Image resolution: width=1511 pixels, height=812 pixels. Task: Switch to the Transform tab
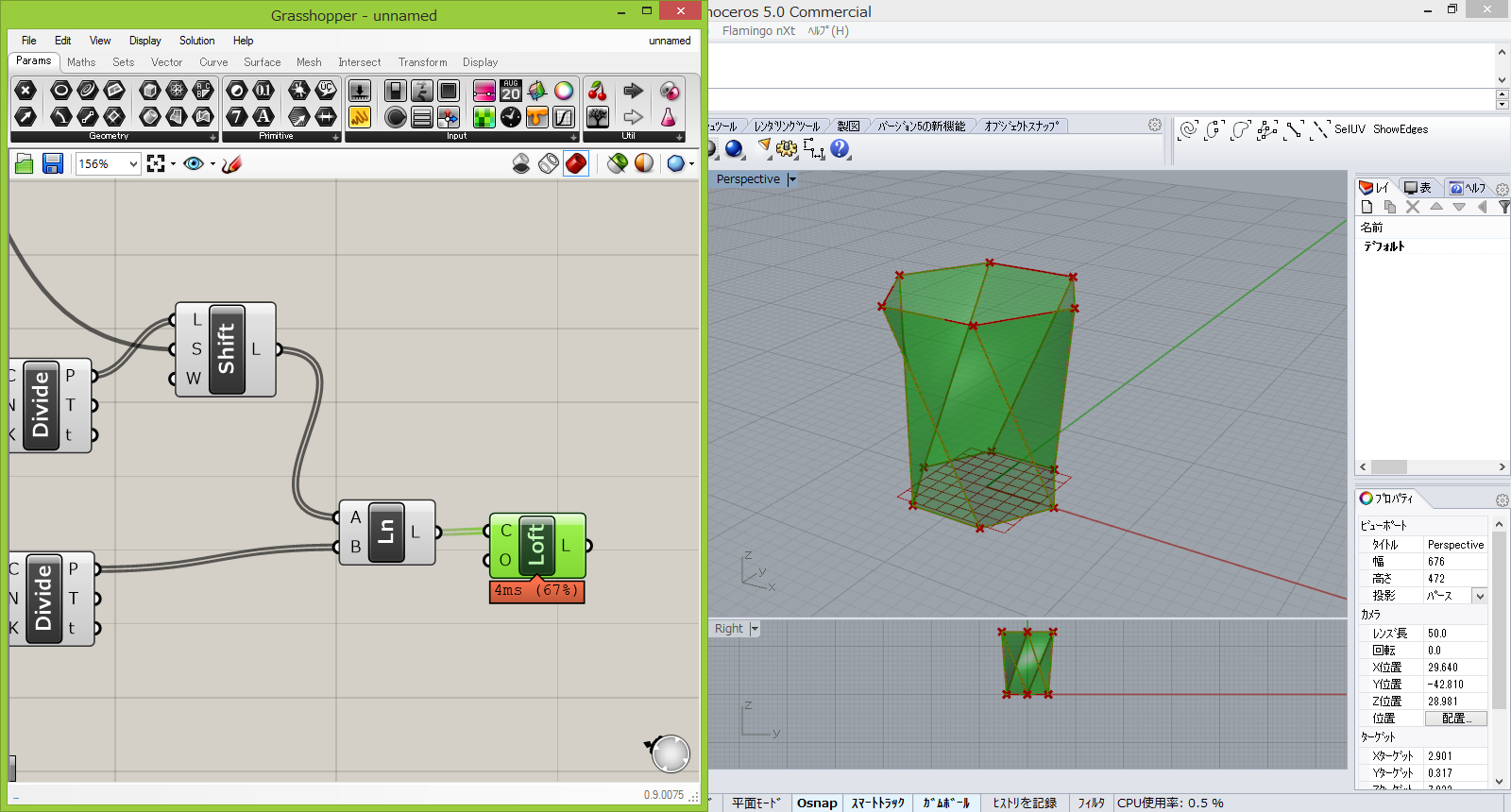click(422, 62)
